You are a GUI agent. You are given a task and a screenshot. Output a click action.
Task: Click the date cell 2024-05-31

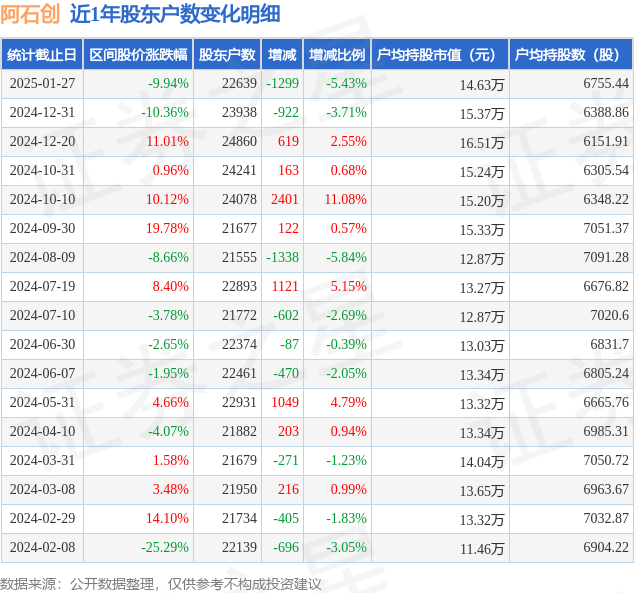click(42, 403)
